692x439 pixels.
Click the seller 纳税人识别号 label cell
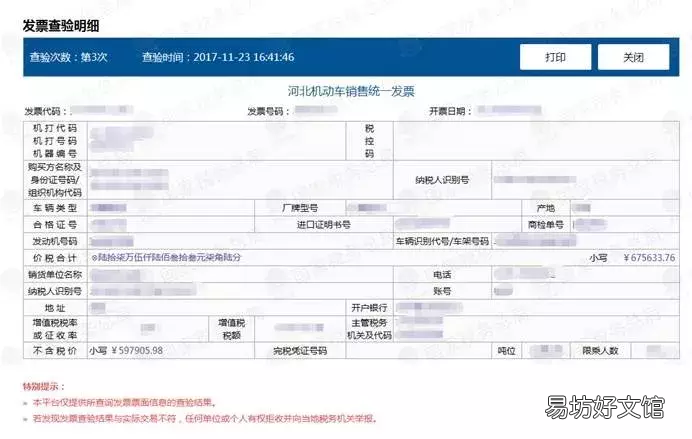pyautogui.click(x=55, y=291)
